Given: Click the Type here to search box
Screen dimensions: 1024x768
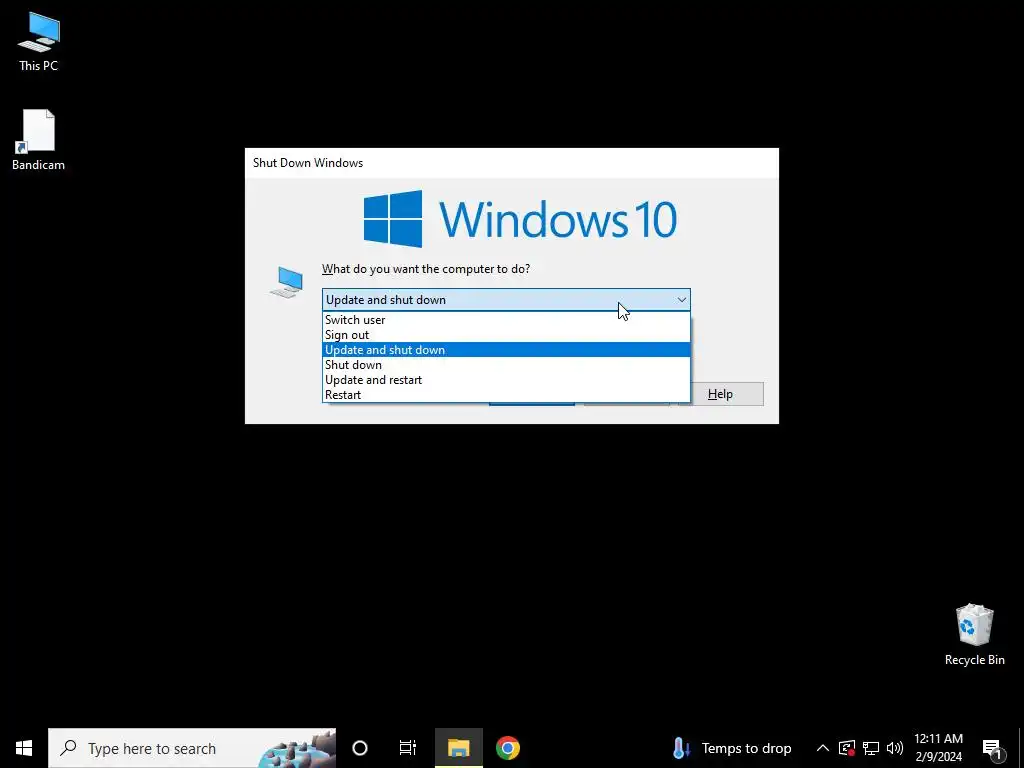Looking at the screenshot, I should 192,748.
